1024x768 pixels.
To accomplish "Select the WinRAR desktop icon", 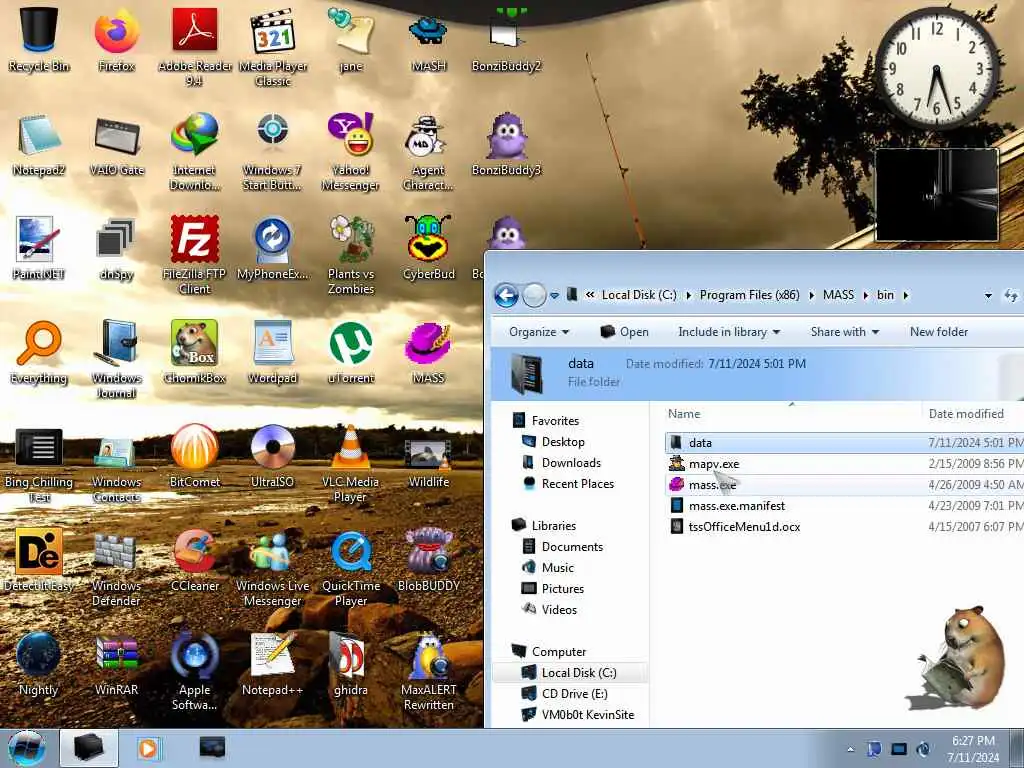I will 116,664.
